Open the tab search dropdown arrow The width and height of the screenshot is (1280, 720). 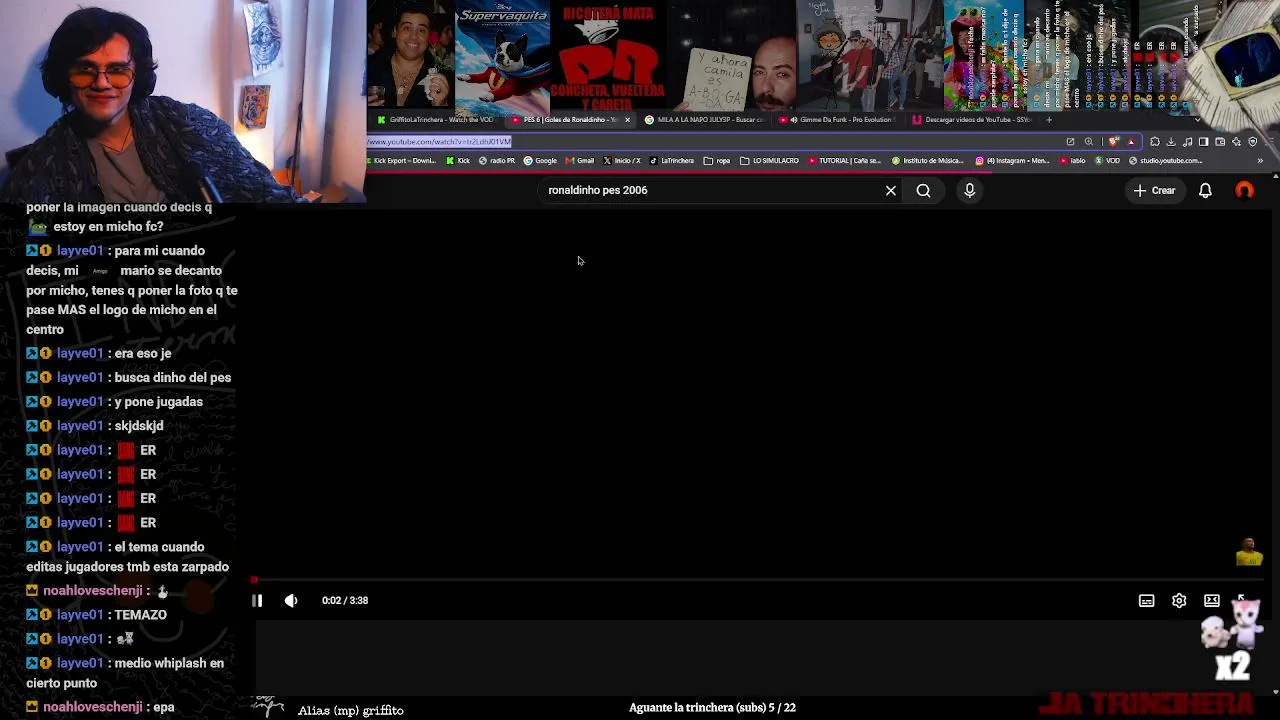[1197, 120]
